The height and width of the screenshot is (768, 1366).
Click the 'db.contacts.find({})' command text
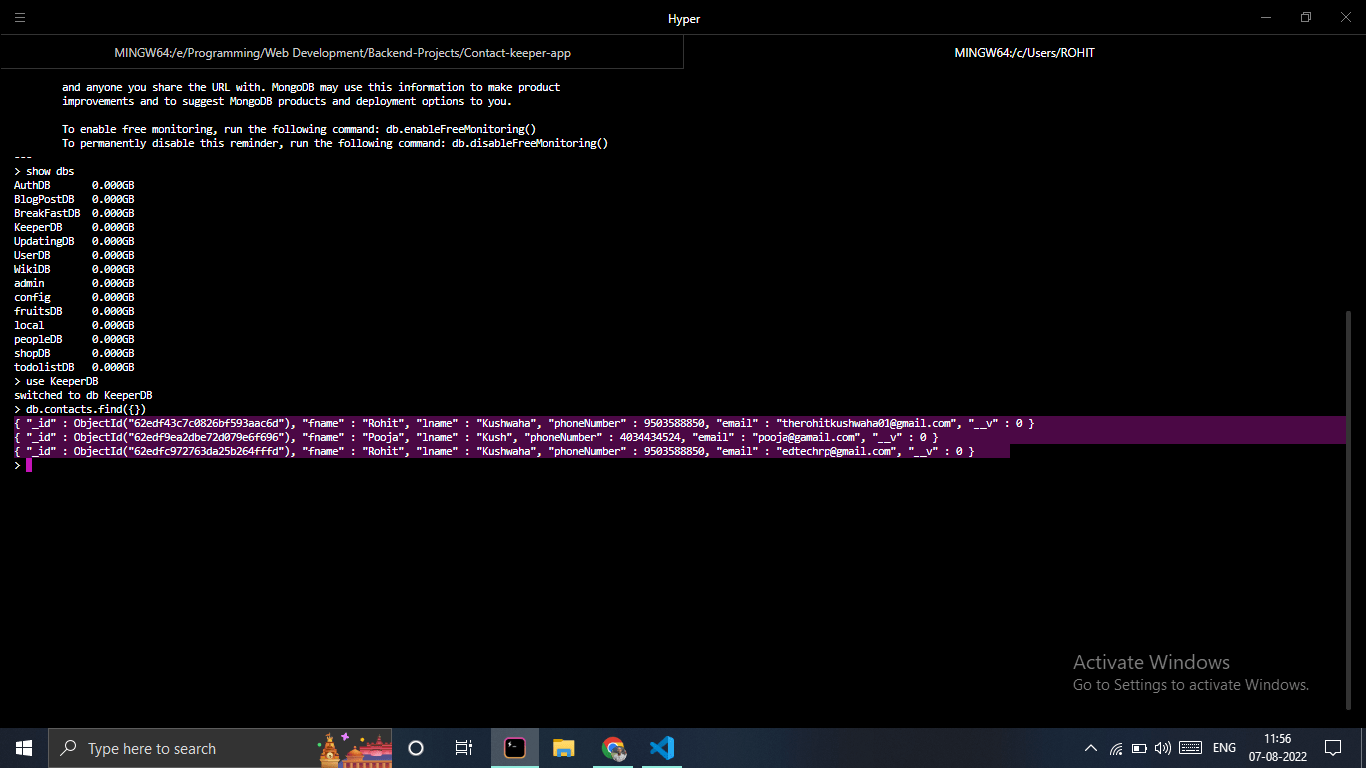coord(86,409)
